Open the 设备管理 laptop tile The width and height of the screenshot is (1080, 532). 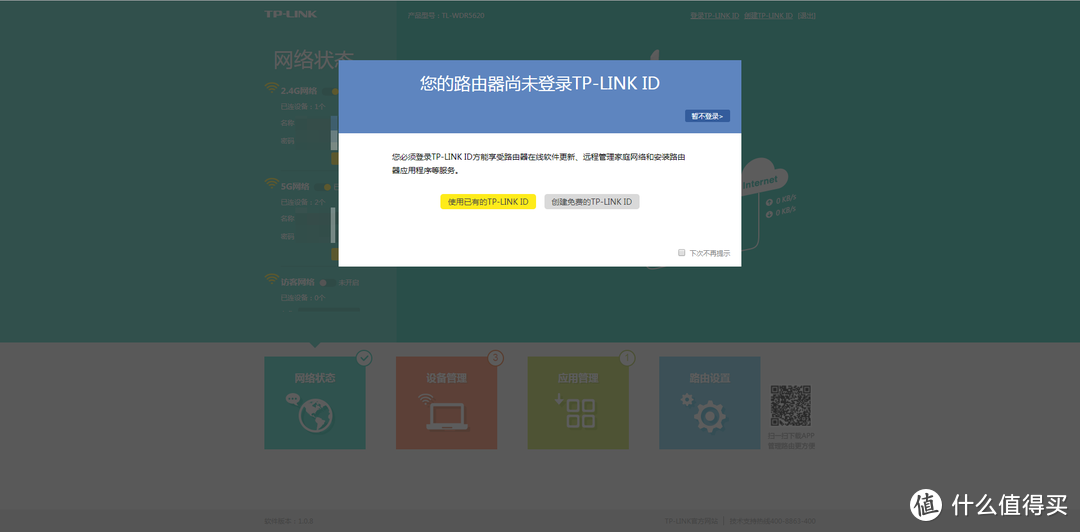tap(446, 403)
